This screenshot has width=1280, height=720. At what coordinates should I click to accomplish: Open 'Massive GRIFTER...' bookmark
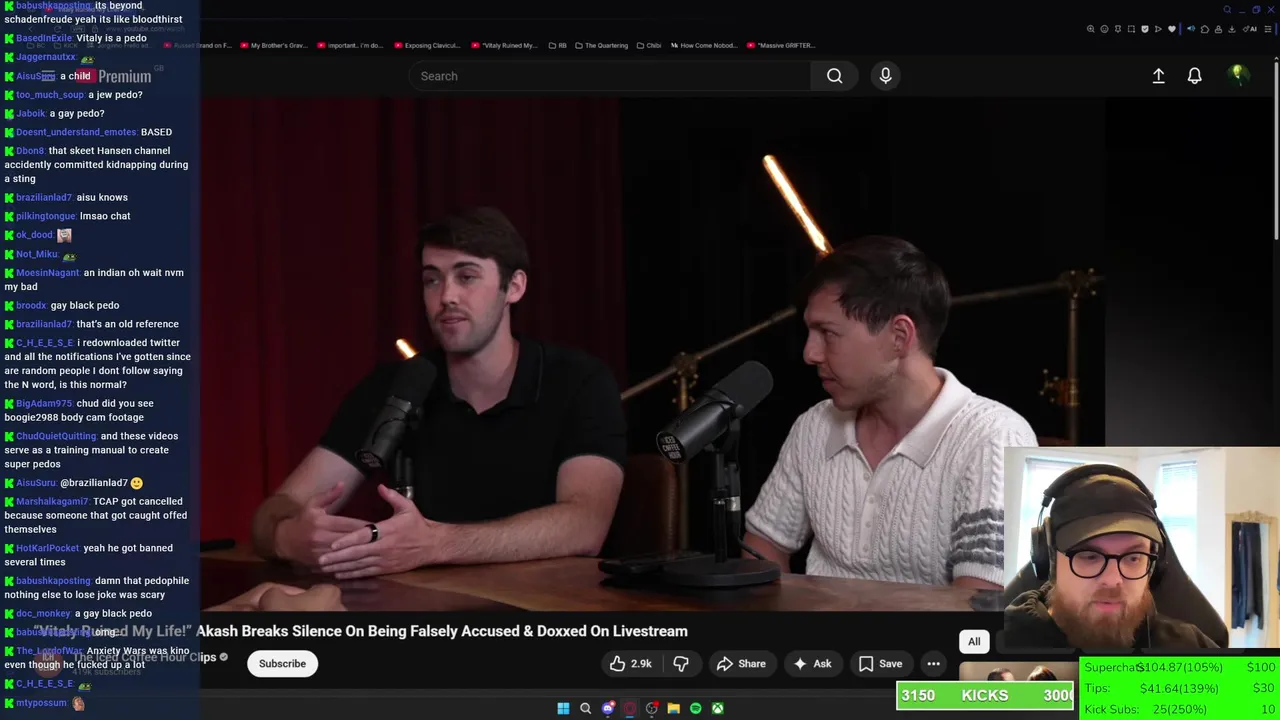tap(781, 45)
